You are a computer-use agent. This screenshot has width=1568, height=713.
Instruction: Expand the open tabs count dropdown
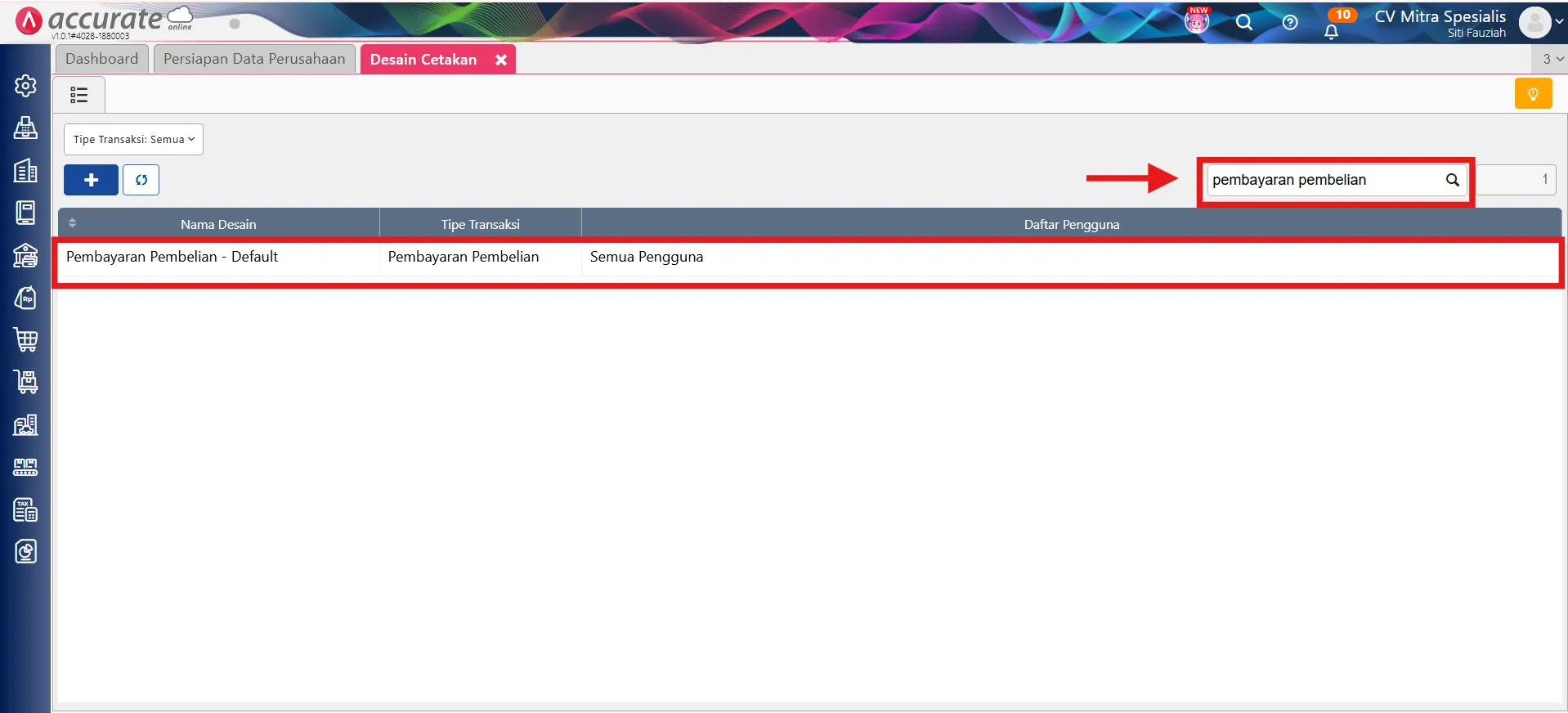click(x=1552, y=59)
